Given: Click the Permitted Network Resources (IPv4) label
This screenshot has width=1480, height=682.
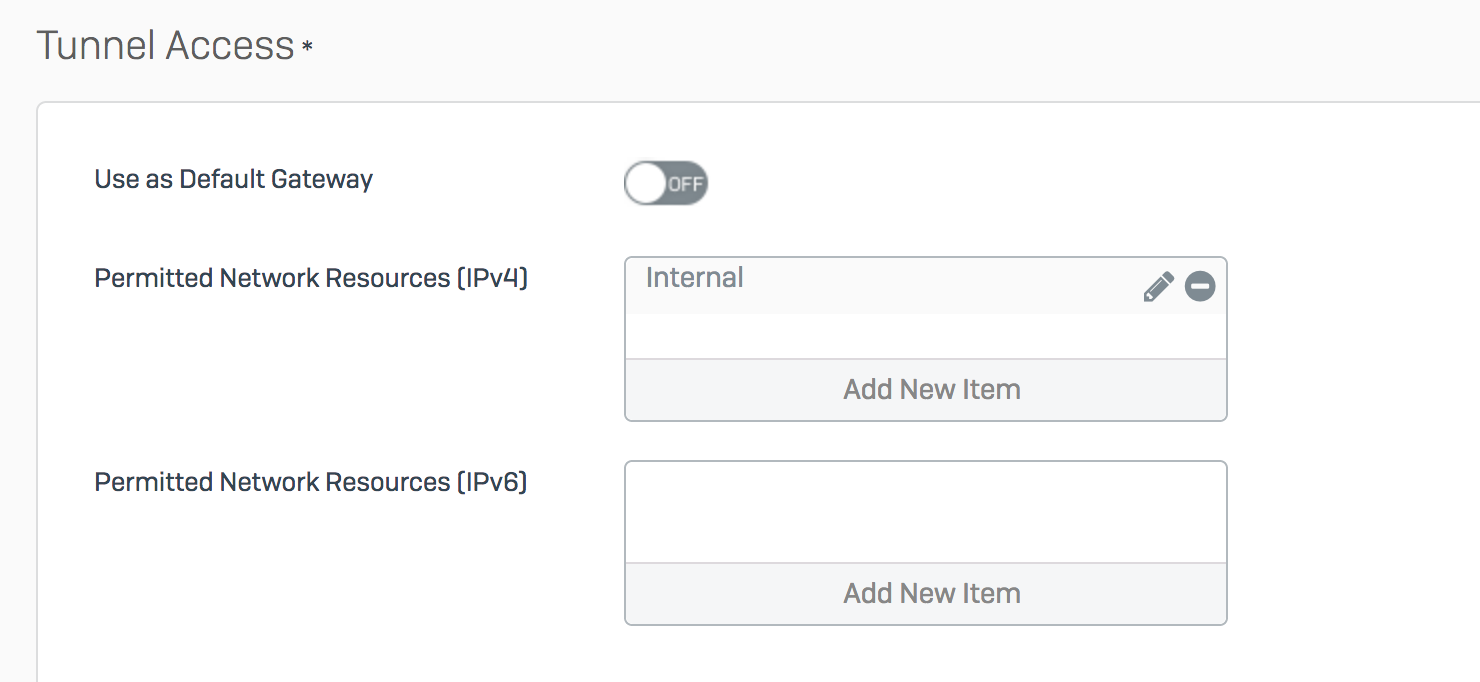Looking at the screenshot, I should click(x=311, y=278).
